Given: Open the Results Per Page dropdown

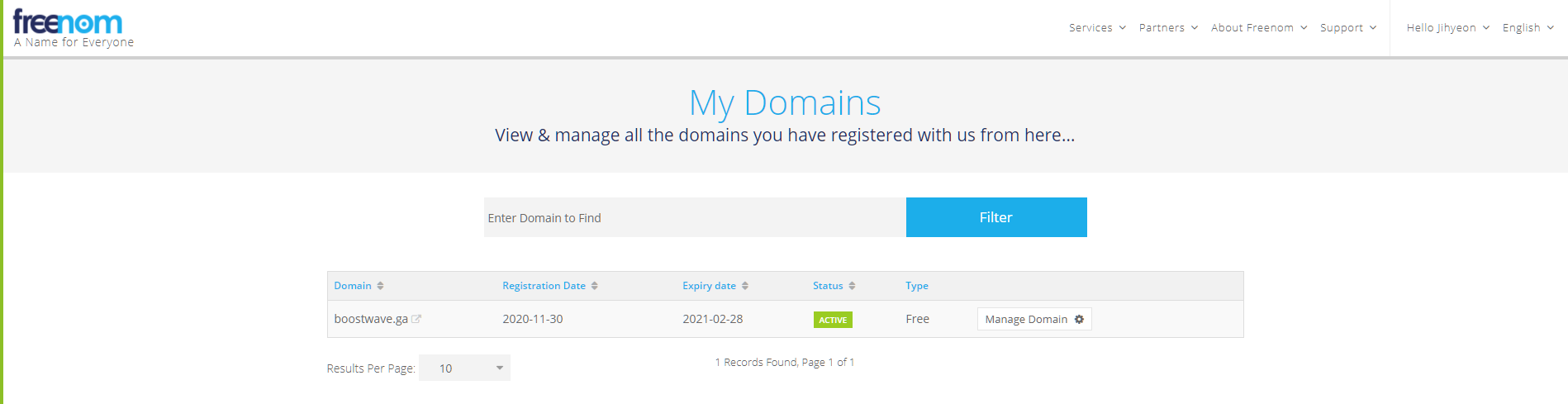Looking at the screenshot, I should point(464,368).
